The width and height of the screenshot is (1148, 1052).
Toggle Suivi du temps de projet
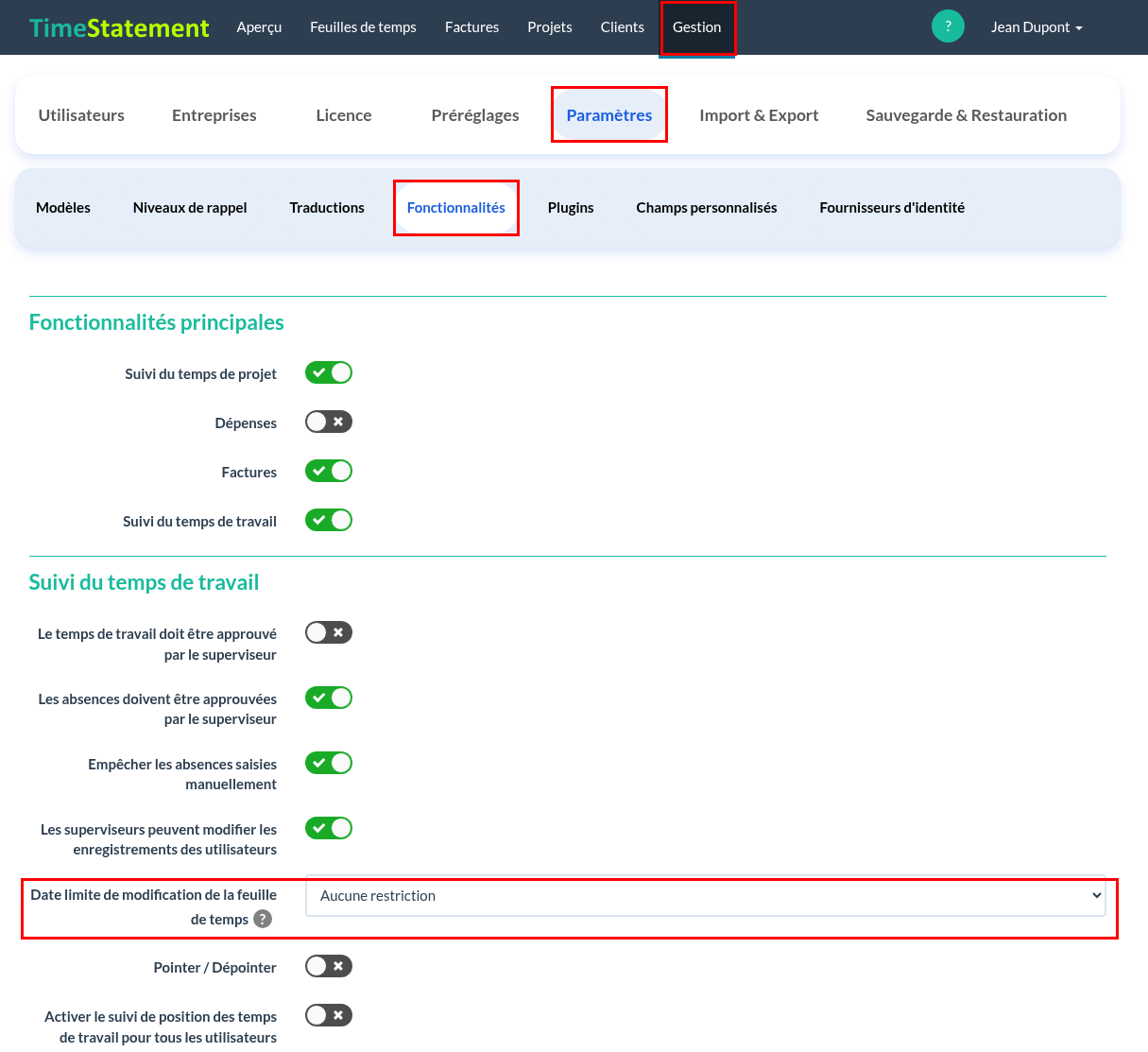pos(329,372)
